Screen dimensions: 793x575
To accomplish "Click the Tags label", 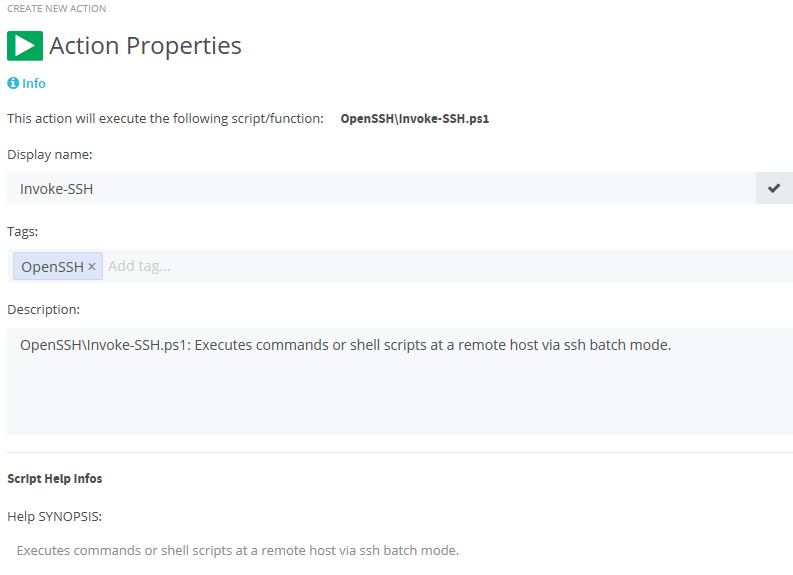I will click(x=23, y=232).
